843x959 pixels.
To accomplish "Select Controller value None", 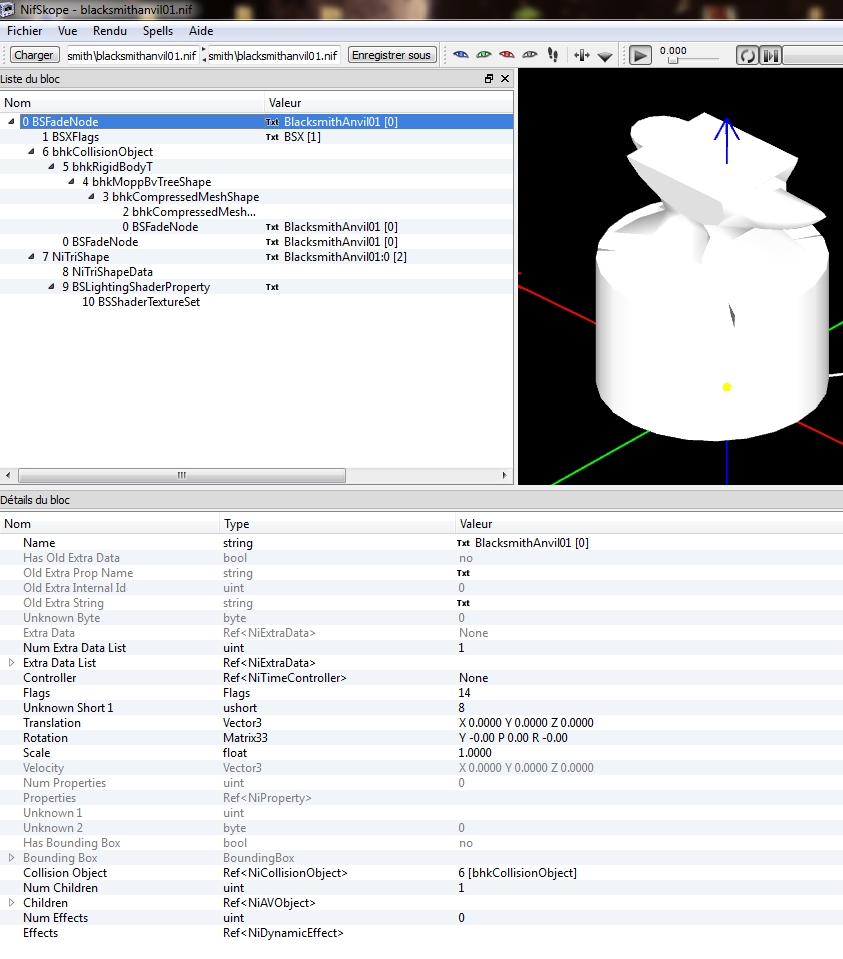I will [473, 678].
